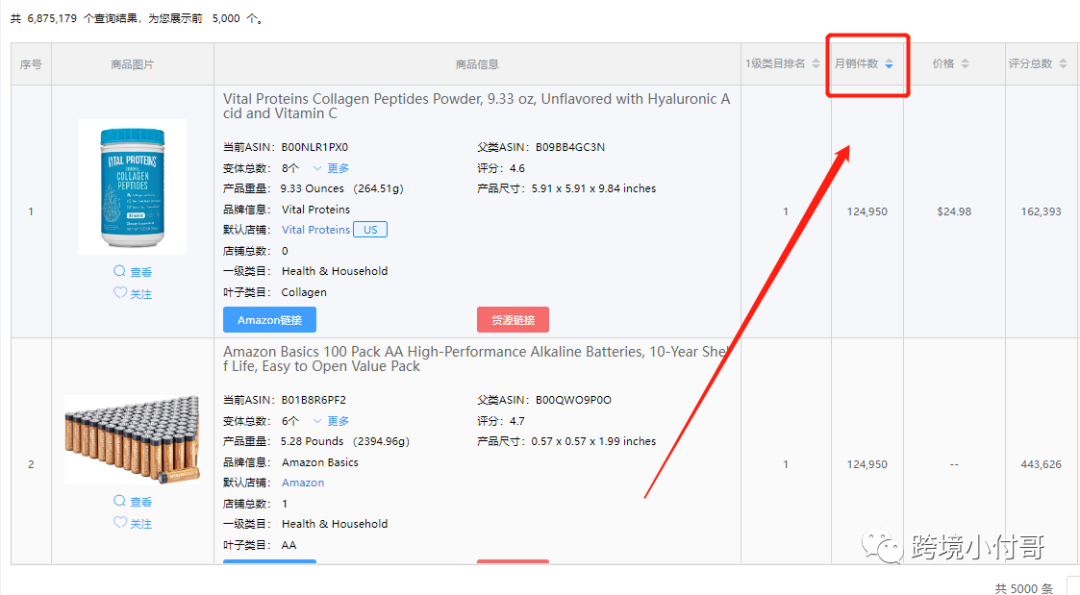Click weight 5.28 Pounds (2394.96g) text
The image size is (1080, 595).
click(x=345, y=441)
